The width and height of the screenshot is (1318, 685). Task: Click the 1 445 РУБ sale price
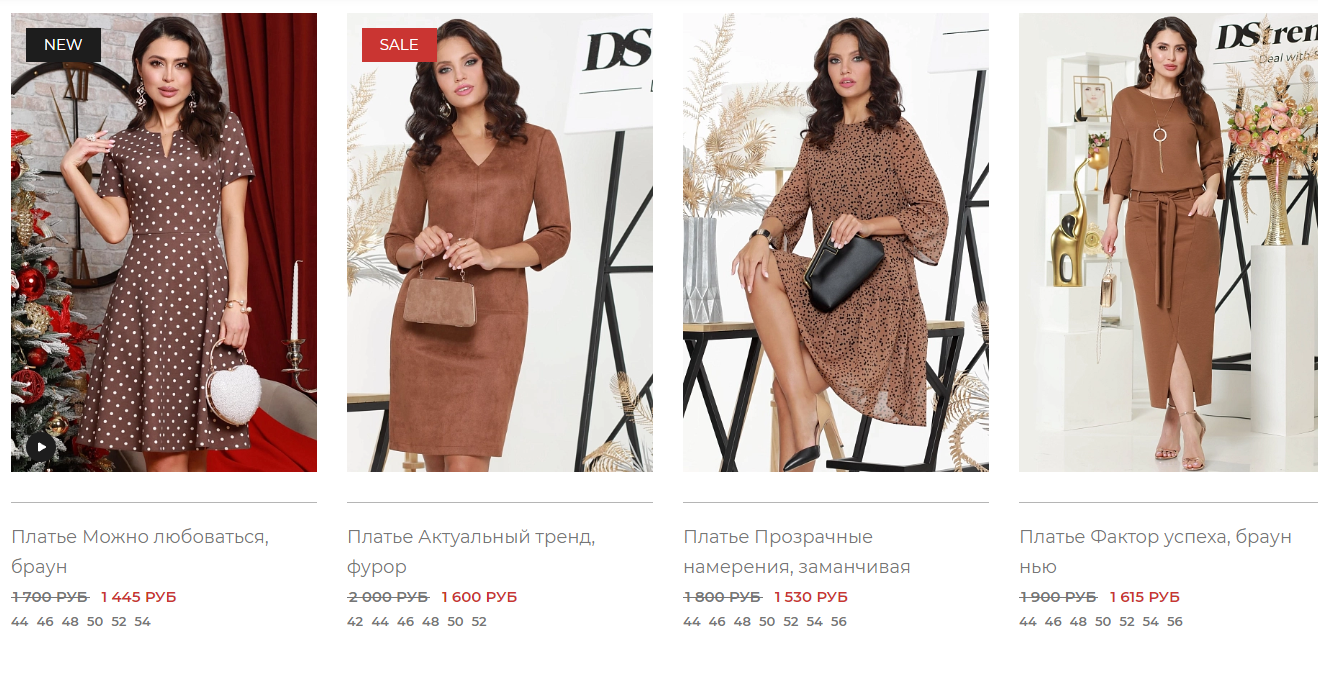139,597
